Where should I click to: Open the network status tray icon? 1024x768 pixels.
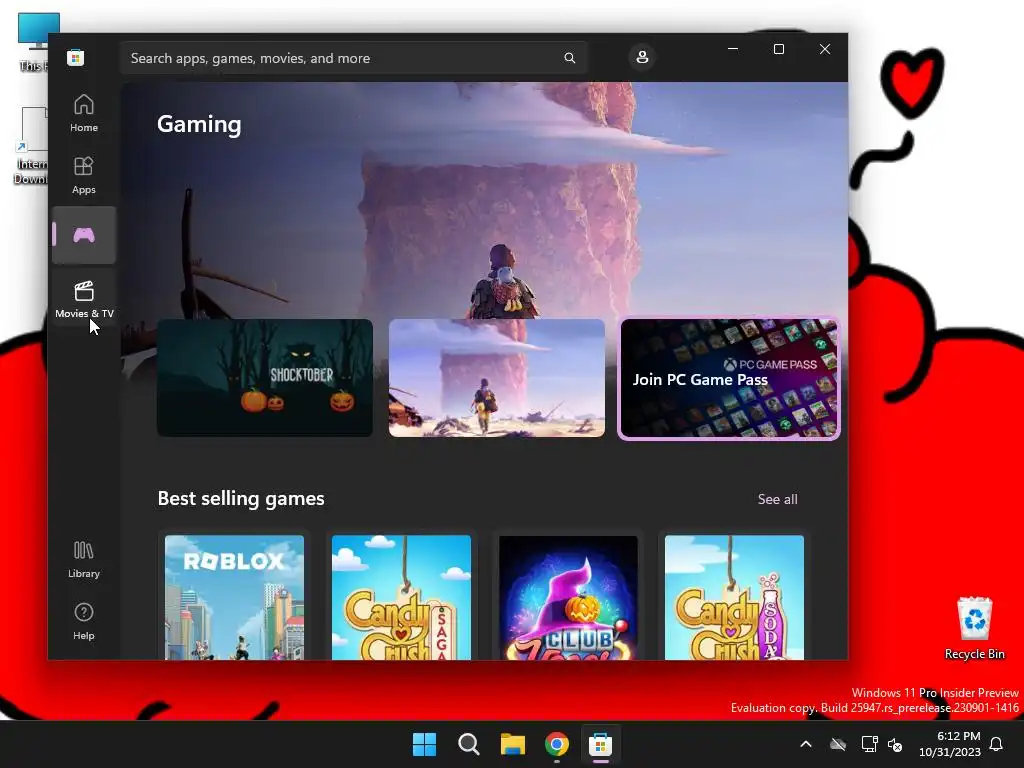coord(869,744)
